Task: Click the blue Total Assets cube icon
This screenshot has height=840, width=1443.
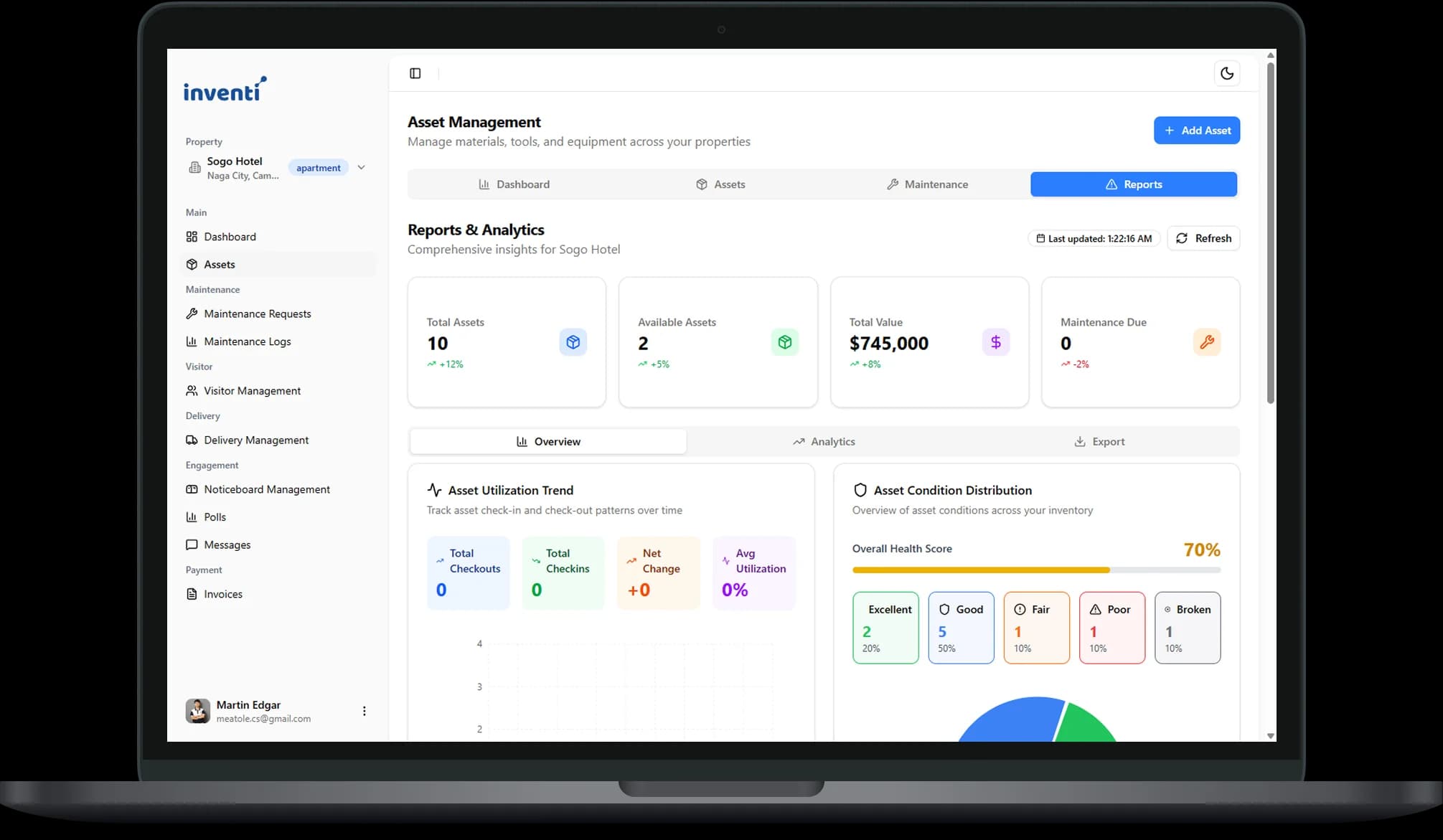Action: click(573, 342)
